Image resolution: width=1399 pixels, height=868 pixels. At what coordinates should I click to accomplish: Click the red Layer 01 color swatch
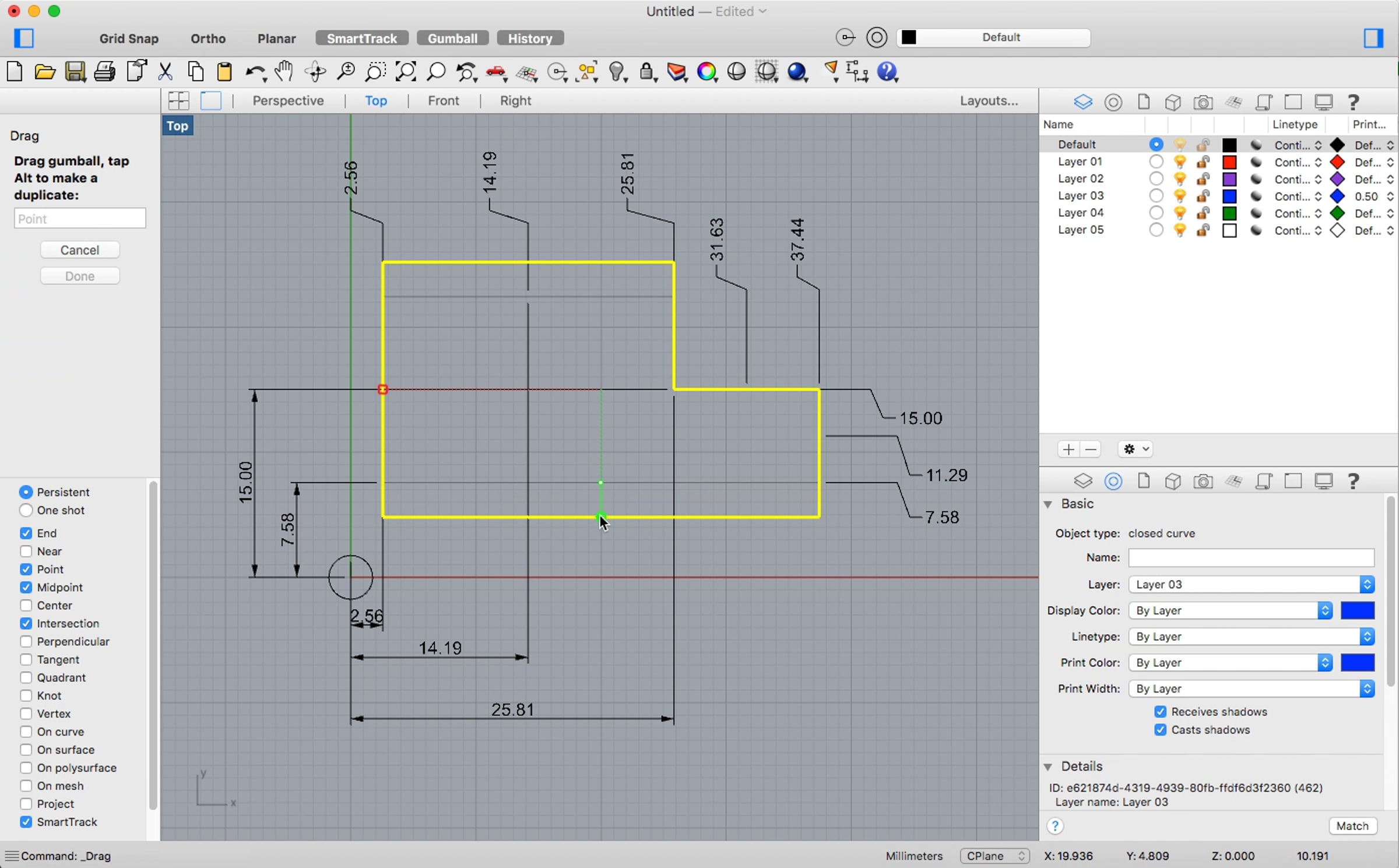tap(1229, 162)
